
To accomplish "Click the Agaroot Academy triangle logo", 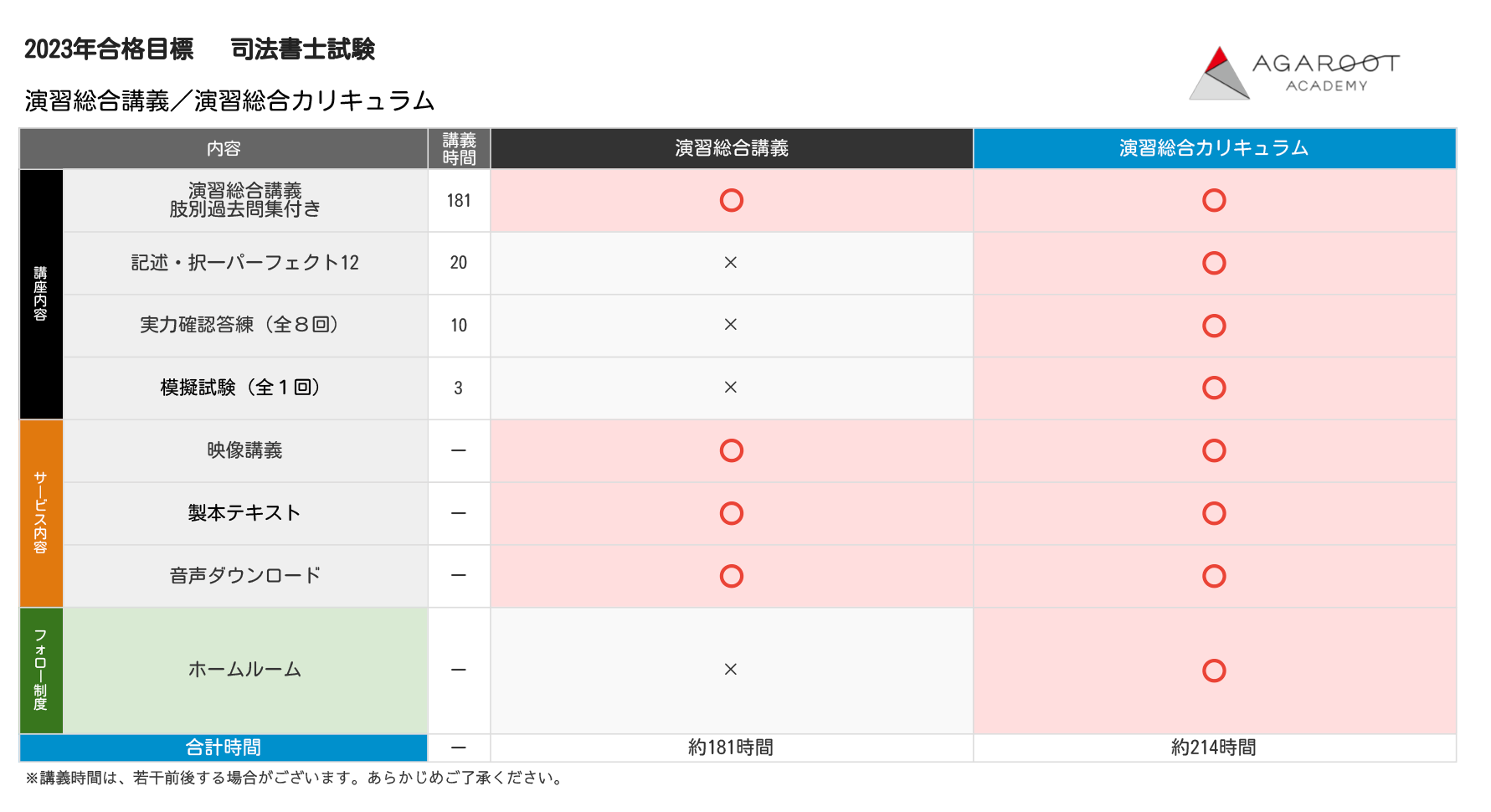I will [1219, 74].
